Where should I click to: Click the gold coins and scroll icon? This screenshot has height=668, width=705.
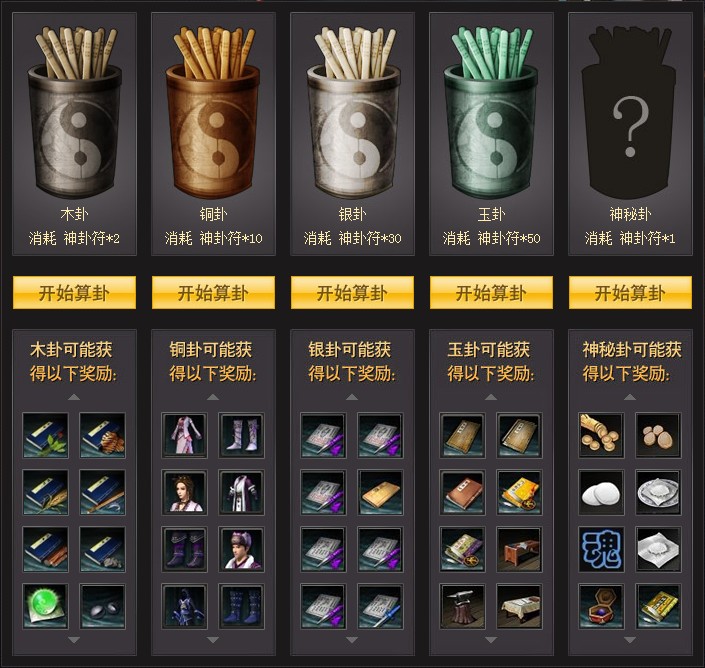point(601,436)
